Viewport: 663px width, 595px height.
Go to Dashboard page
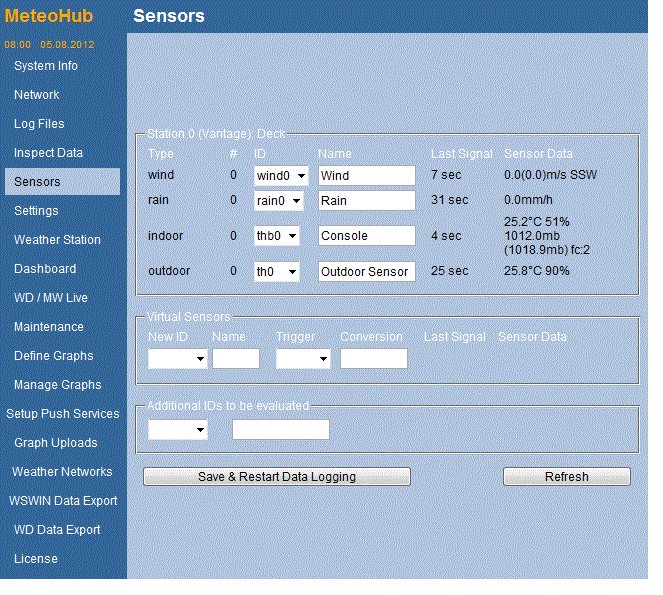(x=45, y=269)
